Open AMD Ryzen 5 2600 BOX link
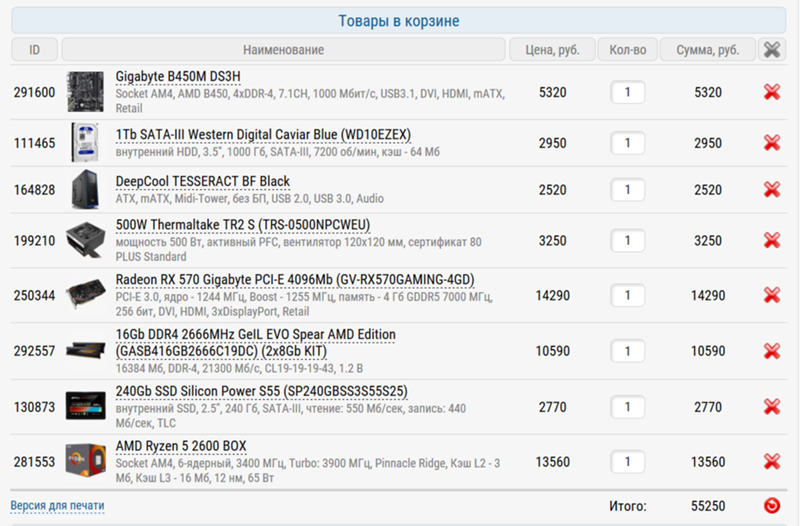Image resolution: width=800 pixels, height=526 pixels. 181,446
